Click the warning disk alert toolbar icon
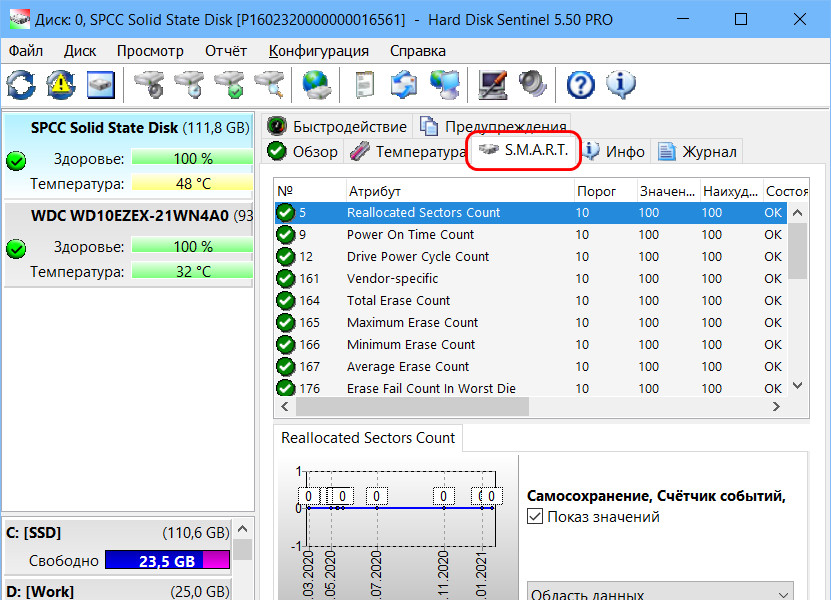The height and width of the screenshot is (600, 831). [x=61, y=84]
